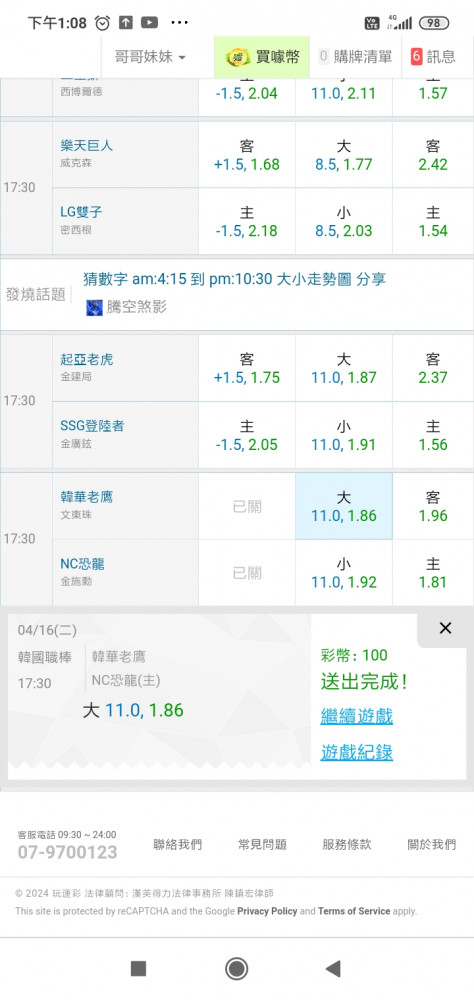Screen dimensions: 474x1000
Task: Open 購牌清單 cart list
Action: [356, 57]
